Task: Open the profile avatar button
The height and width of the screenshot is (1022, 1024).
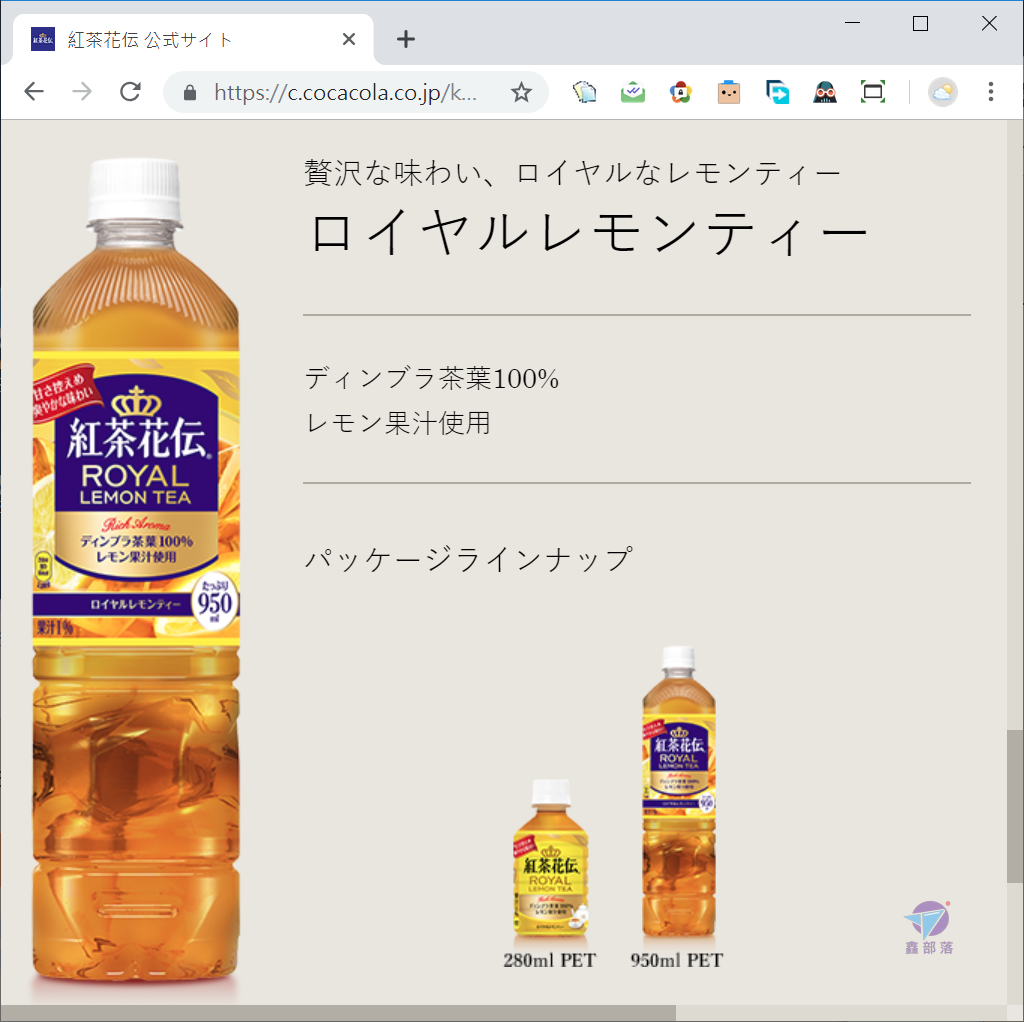Action: [942, 92]
